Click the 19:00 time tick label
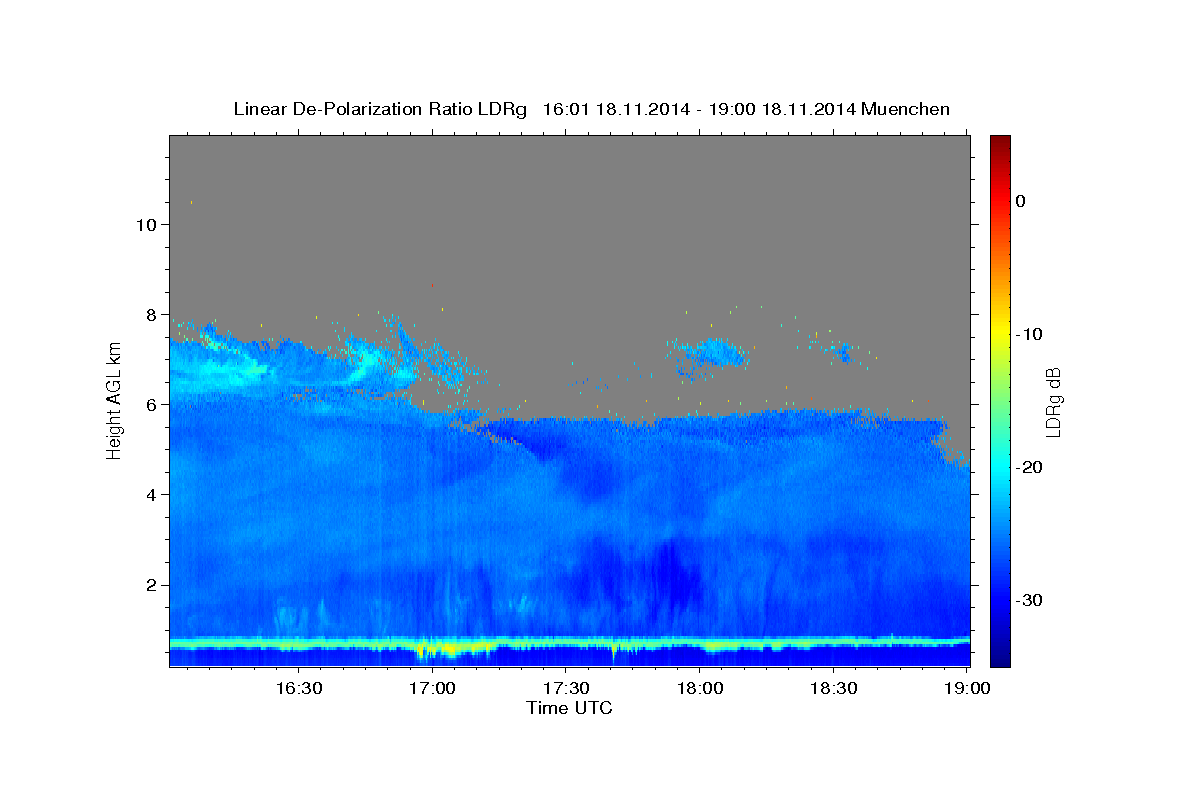The height and width of the screenshot is (800, 1200). (967, 688)
